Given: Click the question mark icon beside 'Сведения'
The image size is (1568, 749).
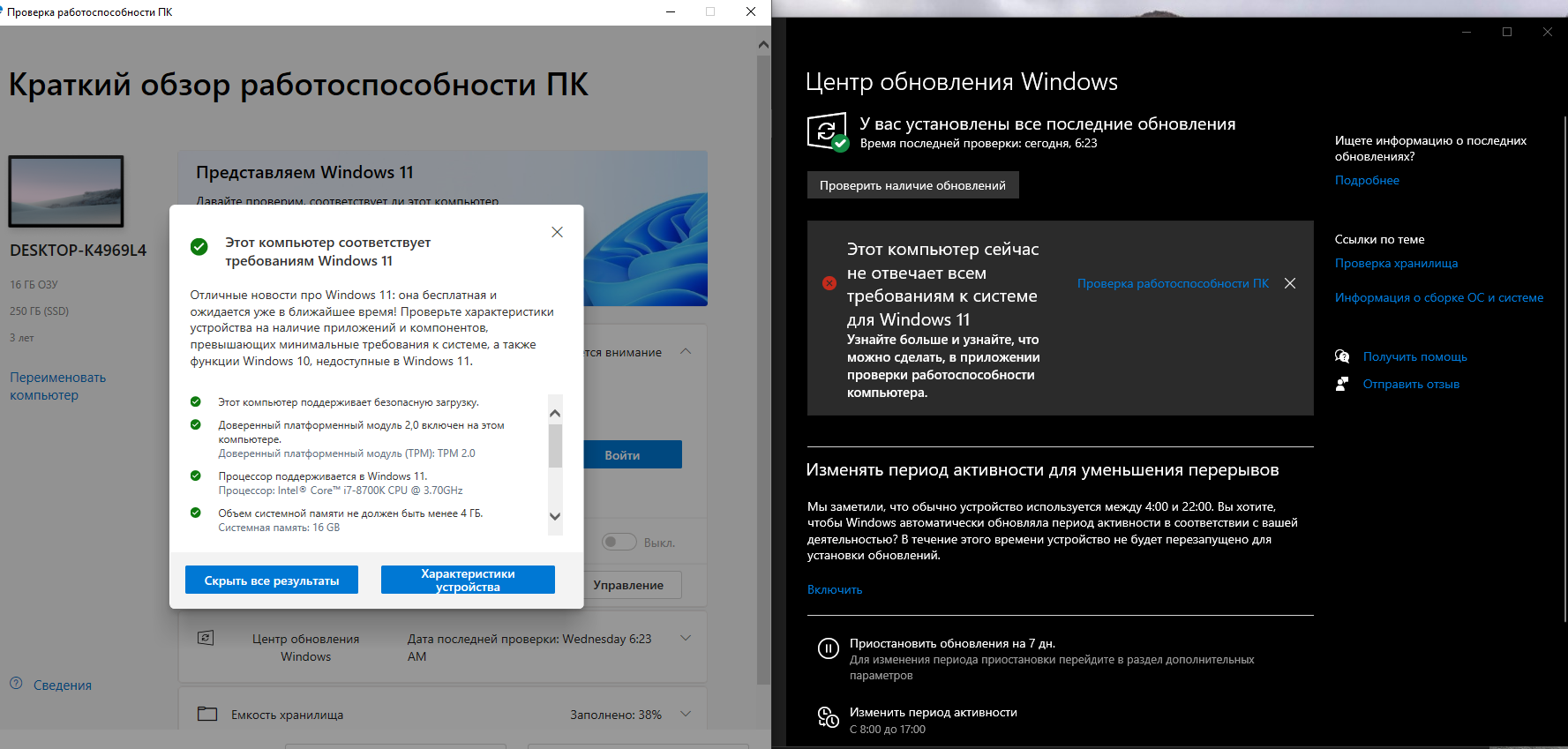Looking at the screenshot, I should click(x=16, y=683).
